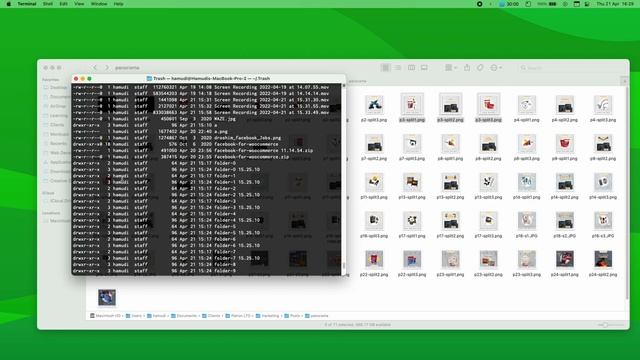Select p14-split3.png thumbnail
Viewport: 640px width, 360px height.
[603, 182]
